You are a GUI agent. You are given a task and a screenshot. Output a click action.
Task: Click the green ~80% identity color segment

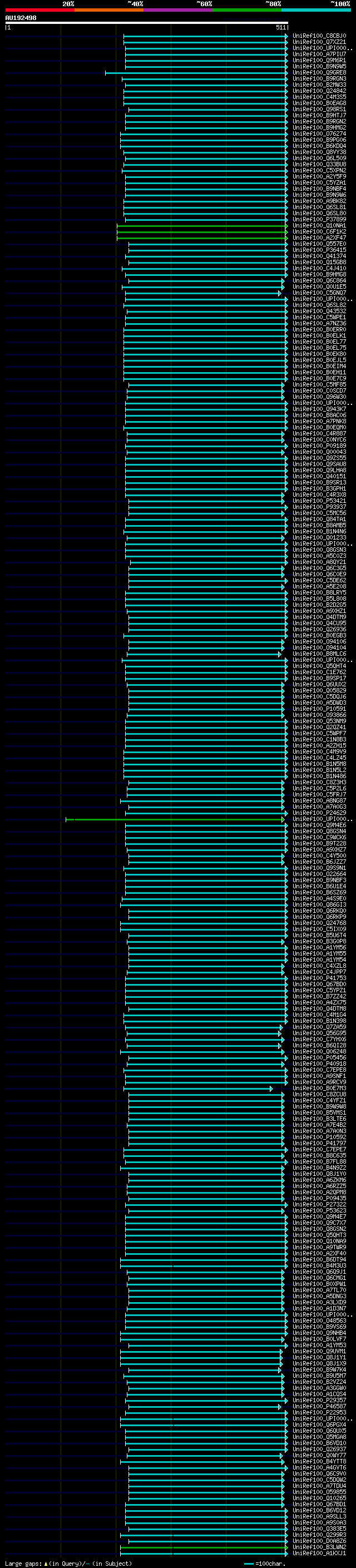click(247, 10)
